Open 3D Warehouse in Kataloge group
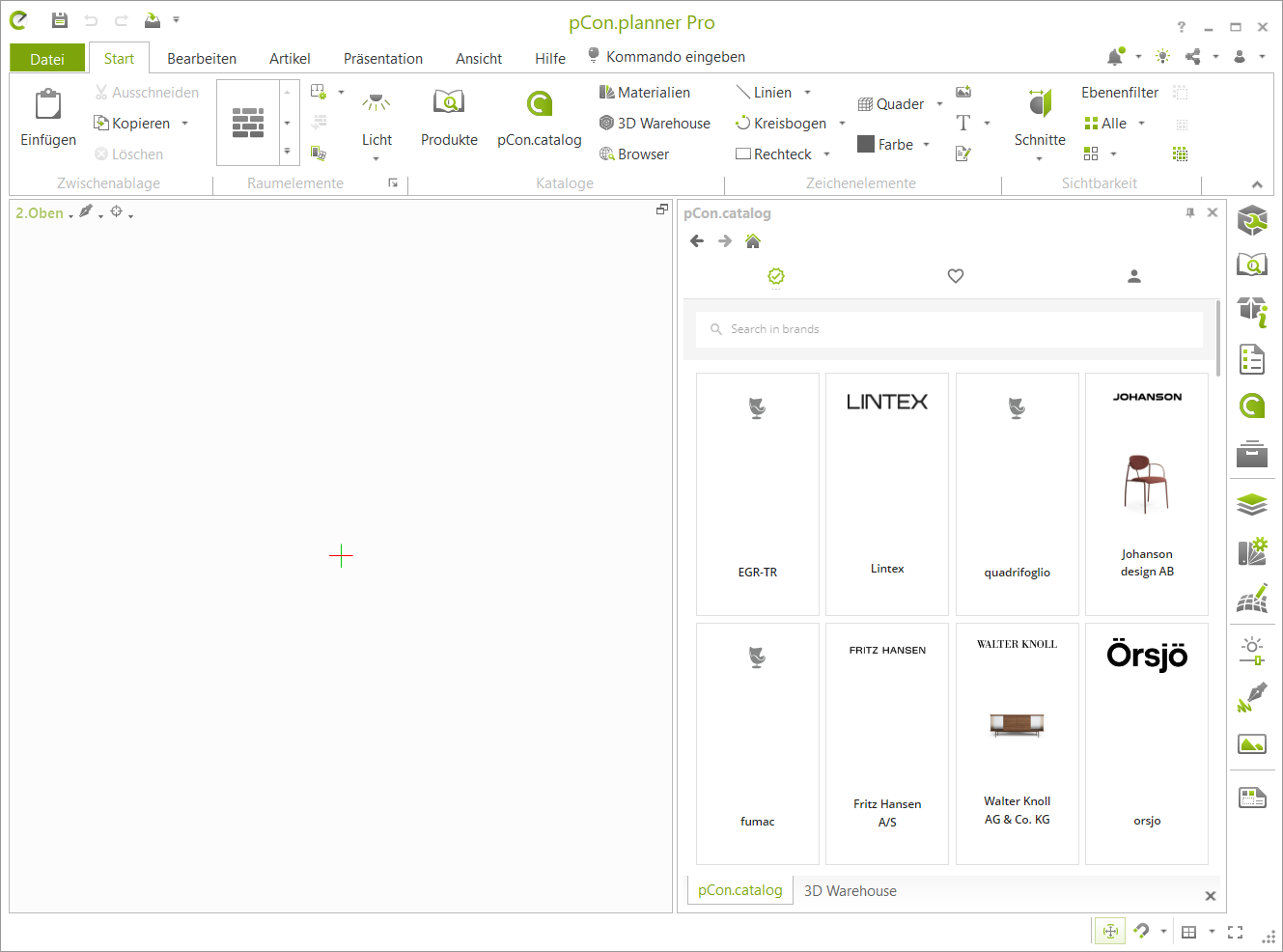This screenshot has width=1283, height=952. [655, 124]
